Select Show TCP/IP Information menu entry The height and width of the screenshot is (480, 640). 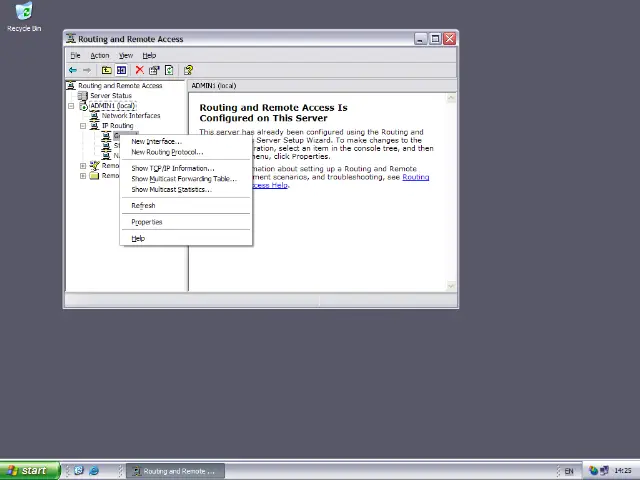point(172,168)
